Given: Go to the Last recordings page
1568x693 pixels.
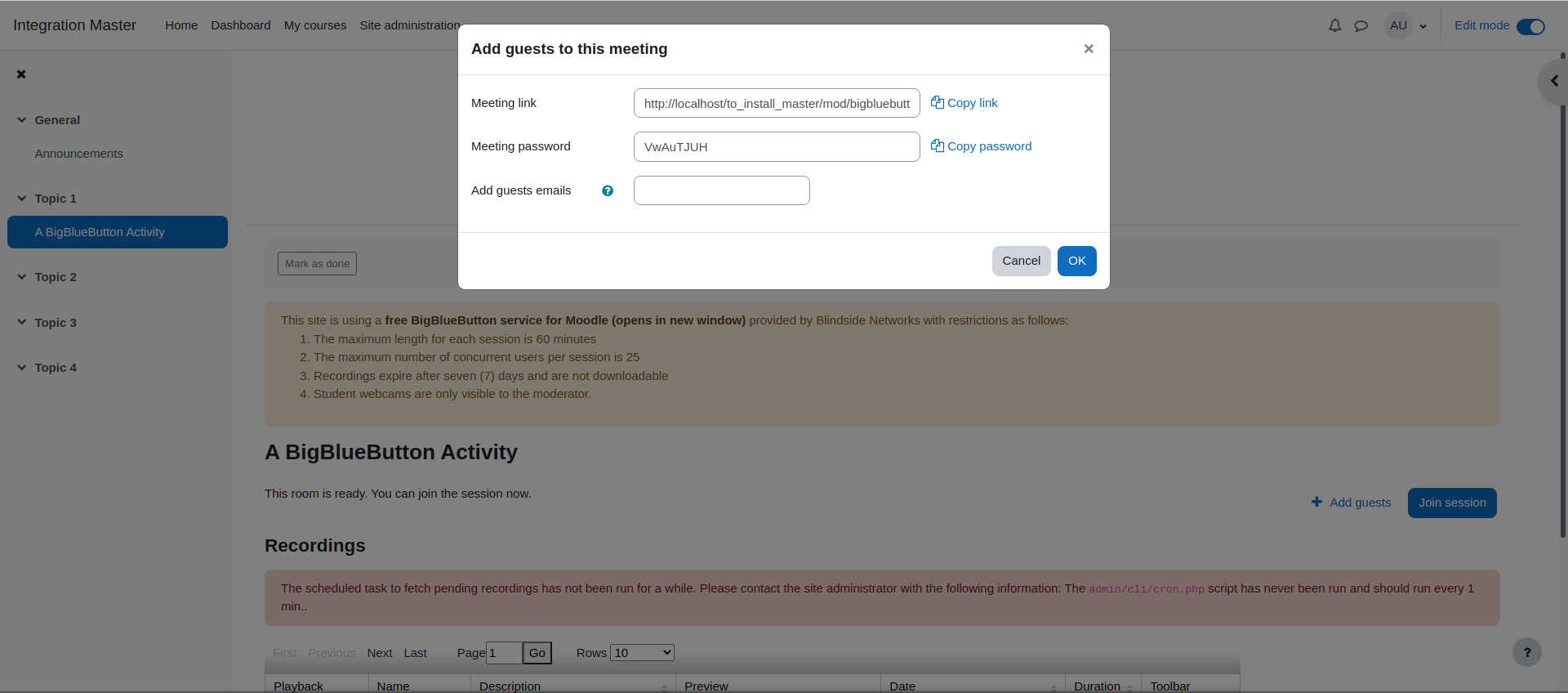Looking at the screenshot, I should (x=415, y=652).
